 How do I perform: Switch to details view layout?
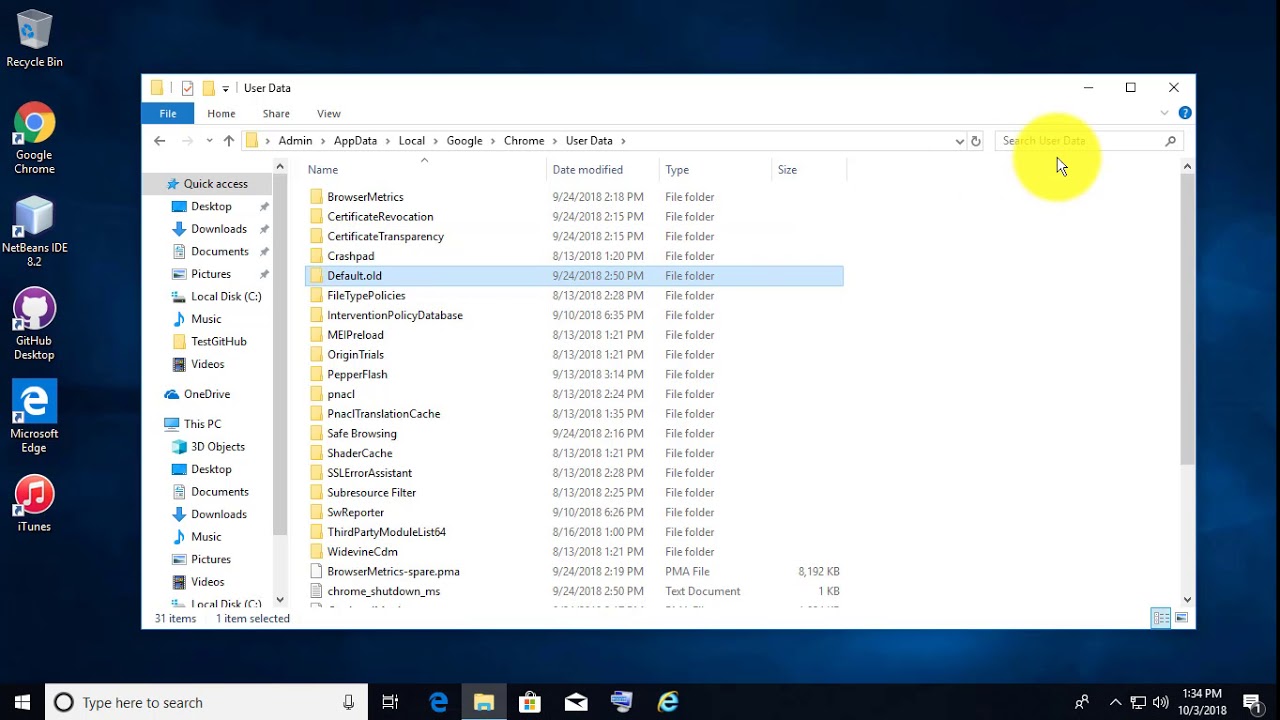pyautogui.click(x=1161, y=618)
